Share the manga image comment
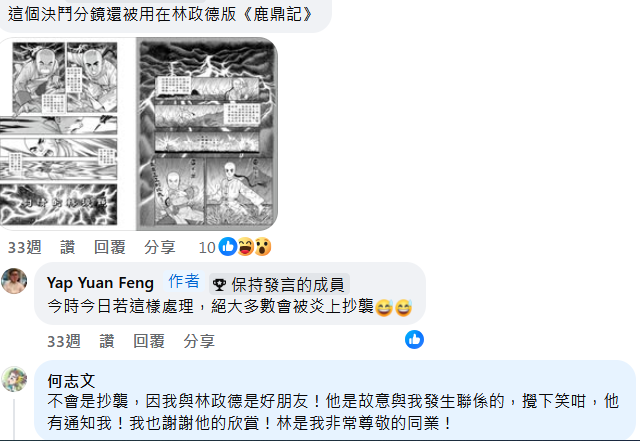 pos(160,247)
